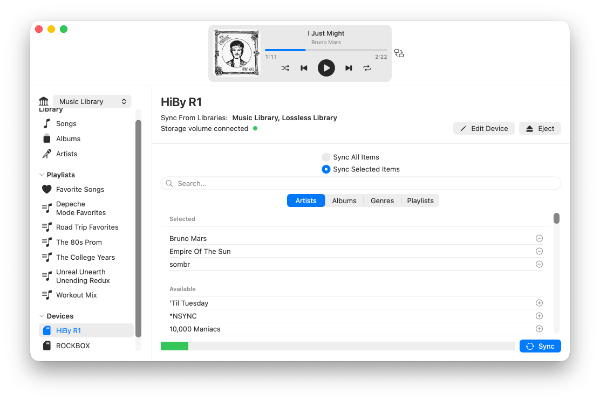Add *NSYNC to sync

point(539,316)
